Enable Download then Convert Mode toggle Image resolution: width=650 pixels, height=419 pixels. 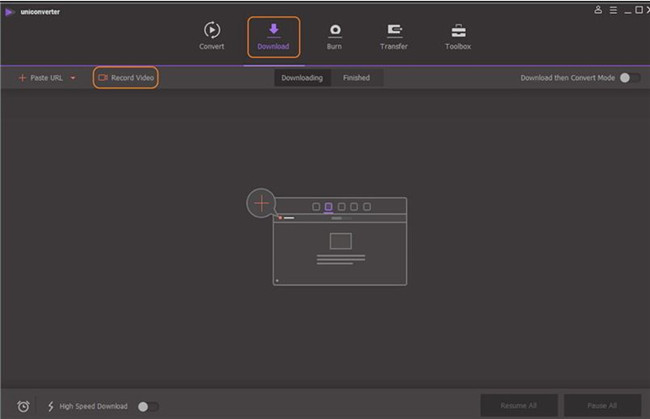point(629,77)
